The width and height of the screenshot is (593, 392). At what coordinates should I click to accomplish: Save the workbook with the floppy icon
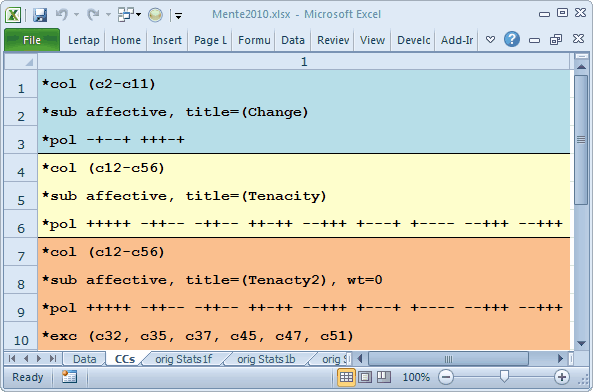coord(40,15)
